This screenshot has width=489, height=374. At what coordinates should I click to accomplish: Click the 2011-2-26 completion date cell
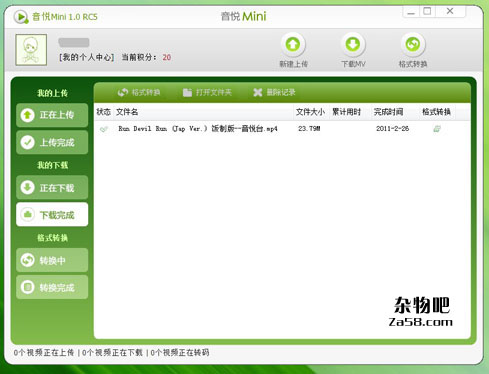[392, 129]
